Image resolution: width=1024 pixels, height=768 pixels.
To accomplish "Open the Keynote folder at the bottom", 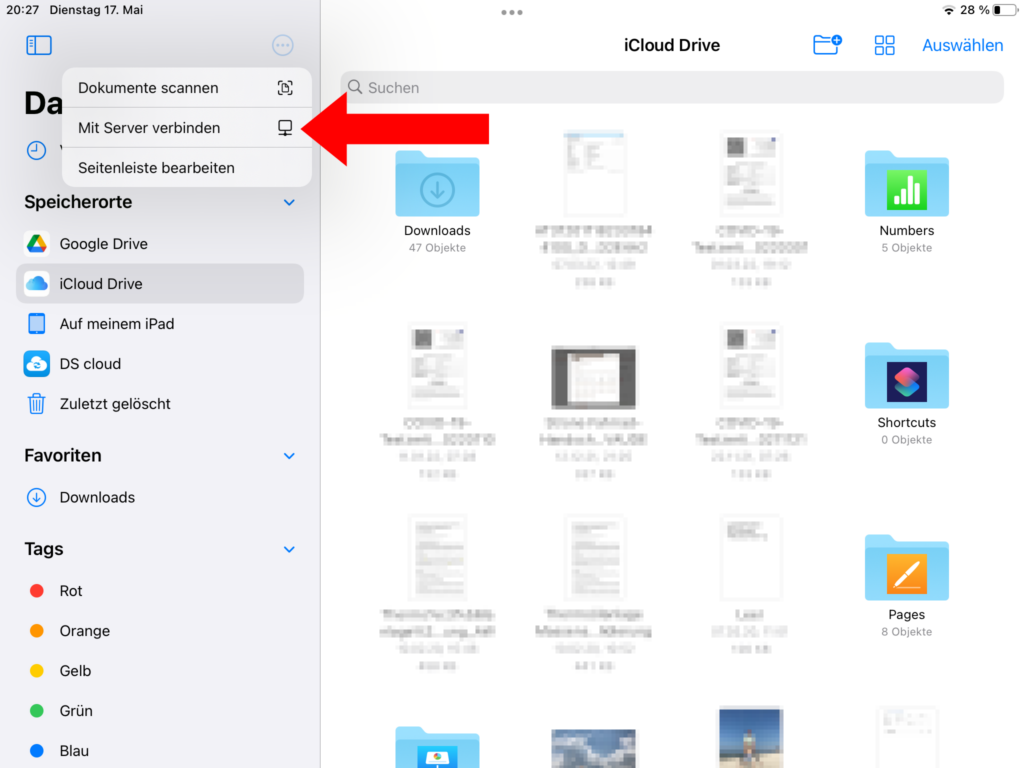I will point(437,747).
